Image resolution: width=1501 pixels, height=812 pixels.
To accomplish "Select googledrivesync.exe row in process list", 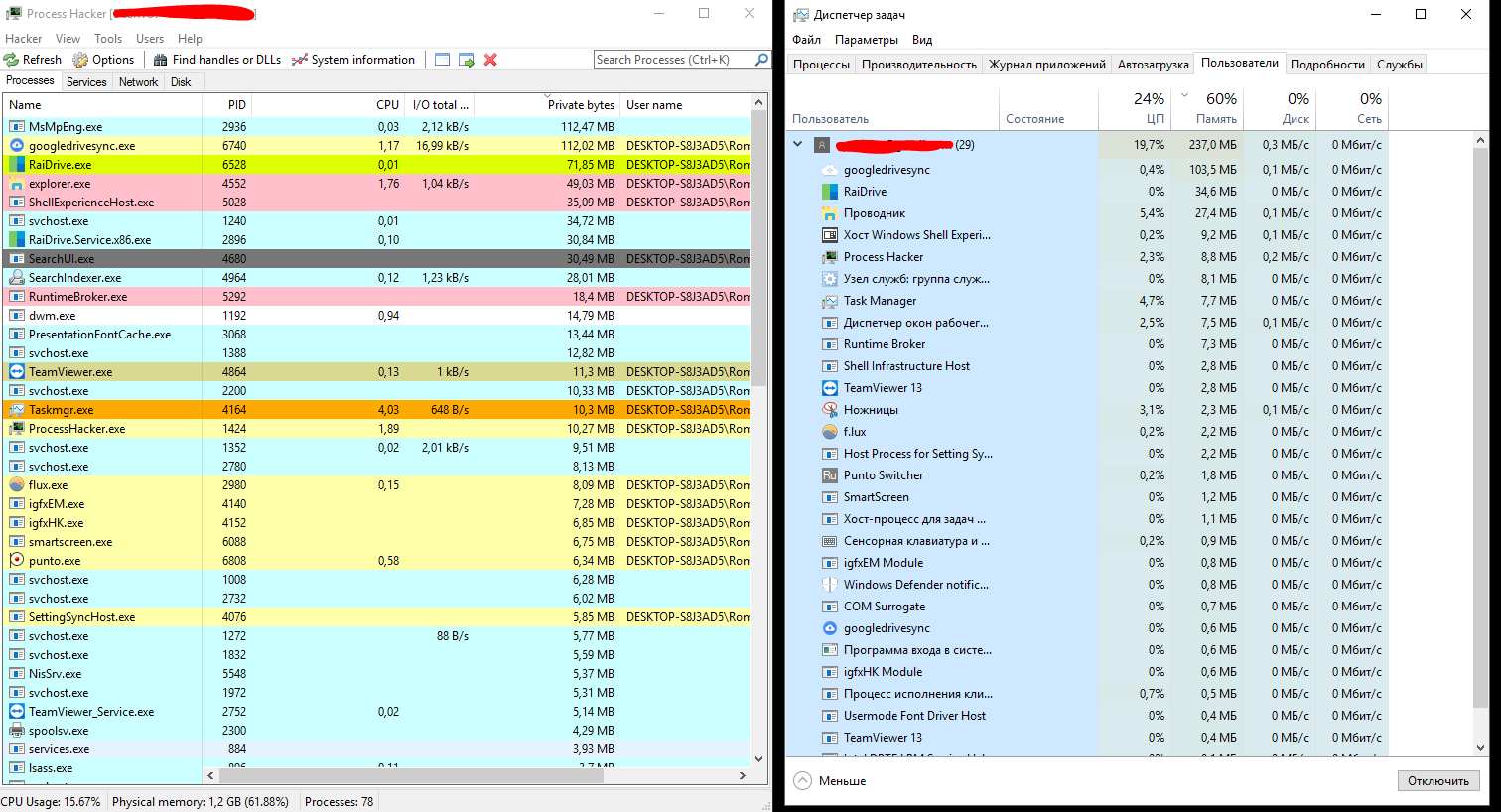I will pyautogui.click(x=378, y=146).
